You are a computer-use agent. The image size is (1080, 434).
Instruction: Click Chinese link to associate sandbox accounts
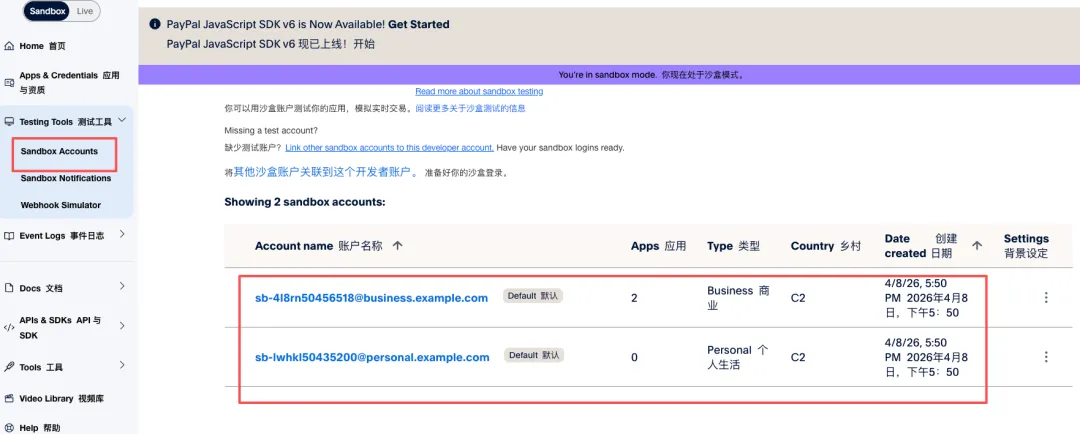click(325, 172)
